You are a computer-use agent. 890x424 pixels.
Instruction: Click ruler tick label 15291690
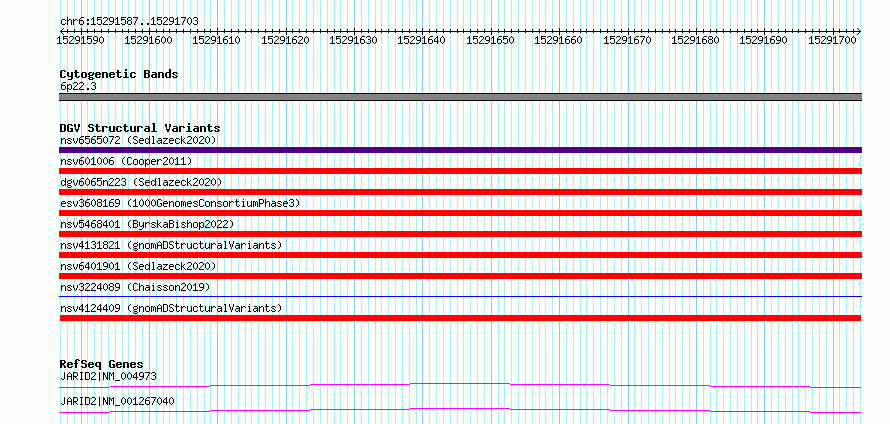[764, 40]
